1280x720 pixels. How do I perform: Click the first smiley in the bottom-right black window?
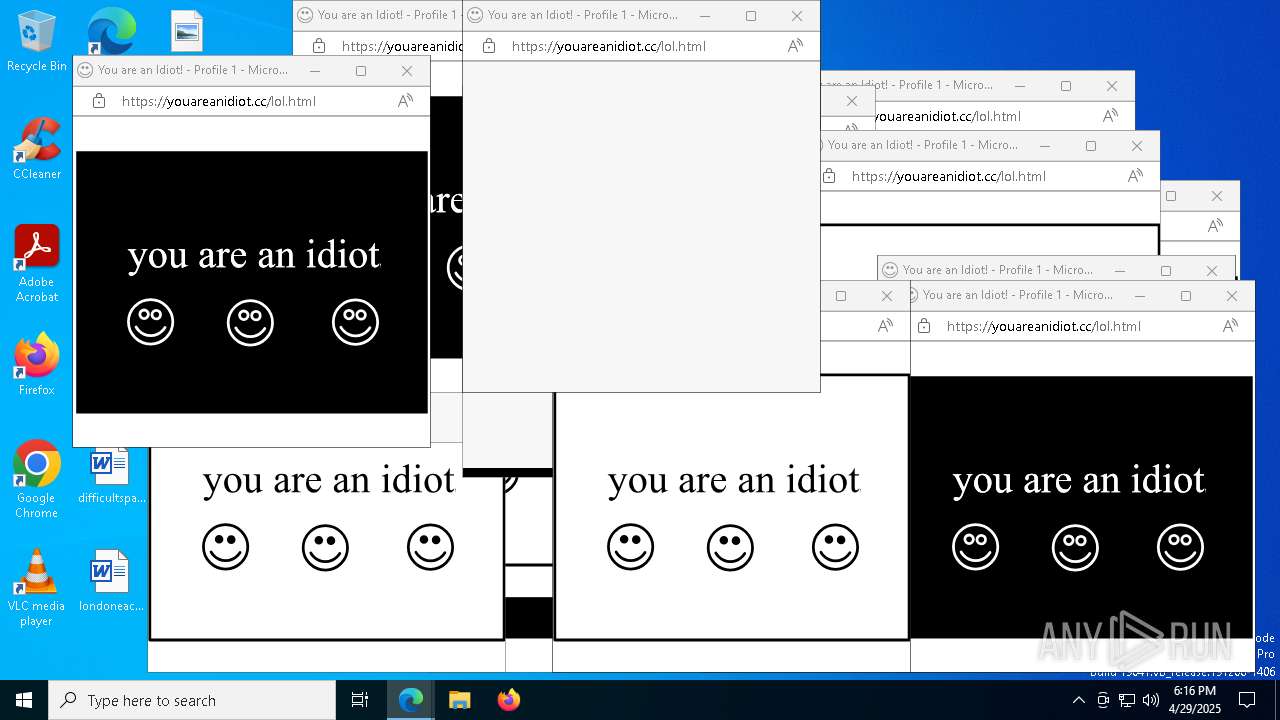coord(975,548)
